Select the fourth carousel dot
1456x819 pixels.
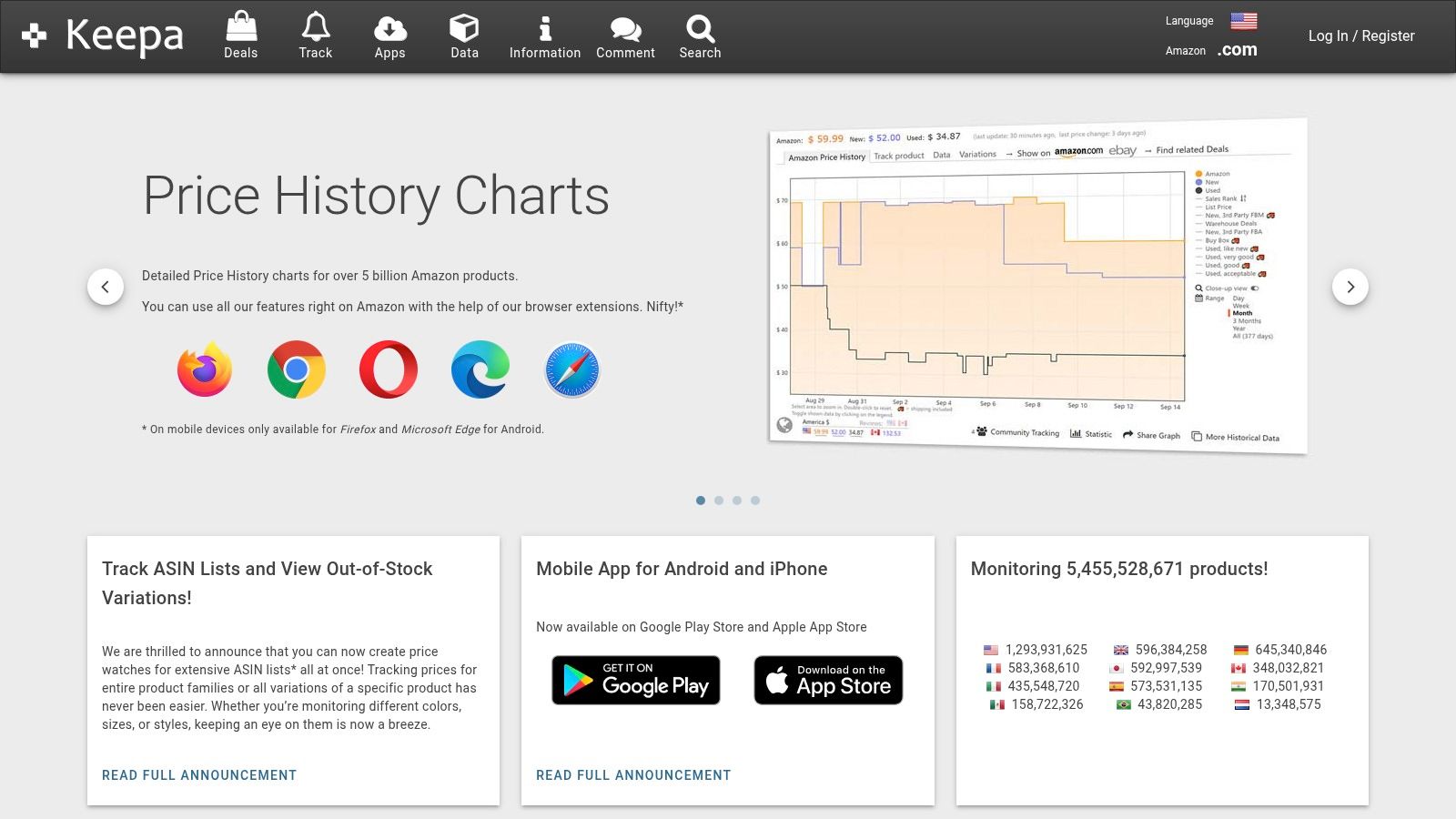click(755, 500)
